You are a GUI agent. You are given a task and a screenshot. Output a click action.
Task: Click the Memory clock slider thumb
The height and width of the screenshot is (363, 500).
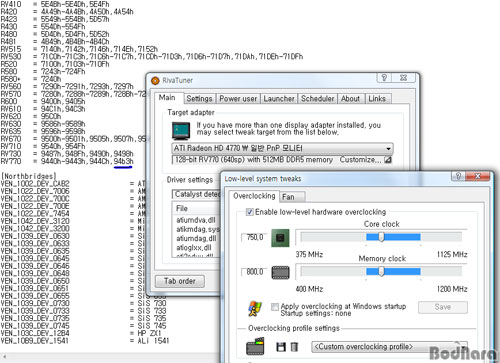coord(381,271)
